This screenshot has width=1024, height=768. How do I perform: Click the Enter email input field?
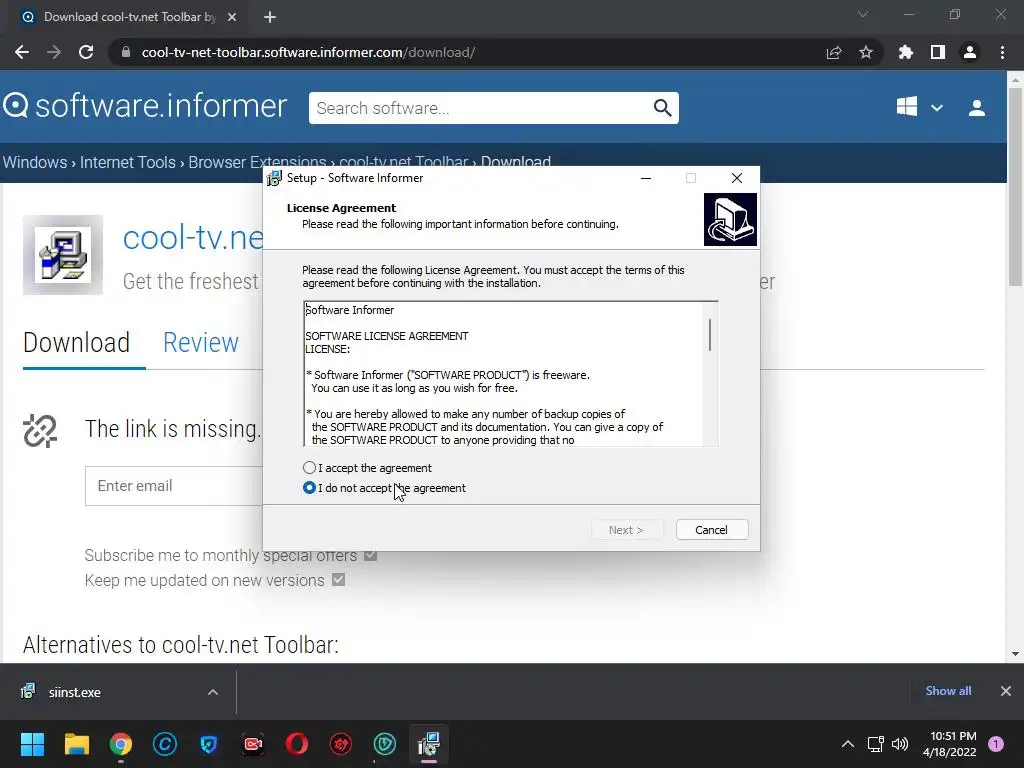pyautogui.click(x=174, y=486)
